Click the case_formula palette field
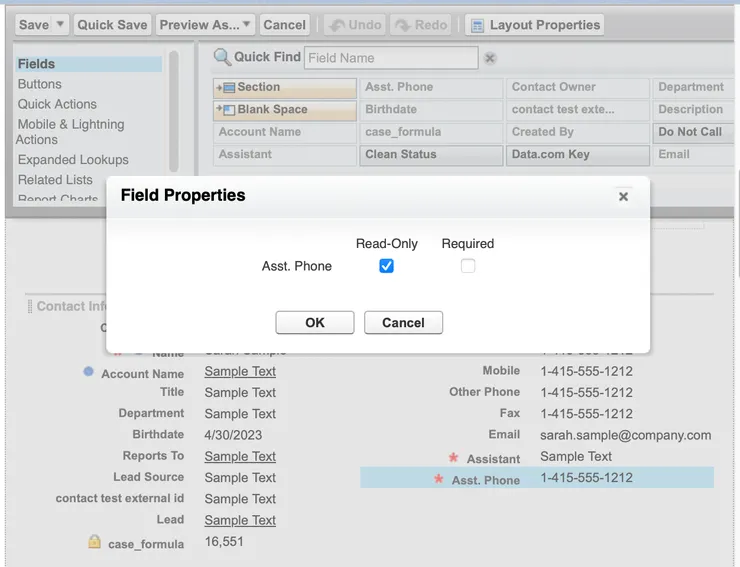 431,132
